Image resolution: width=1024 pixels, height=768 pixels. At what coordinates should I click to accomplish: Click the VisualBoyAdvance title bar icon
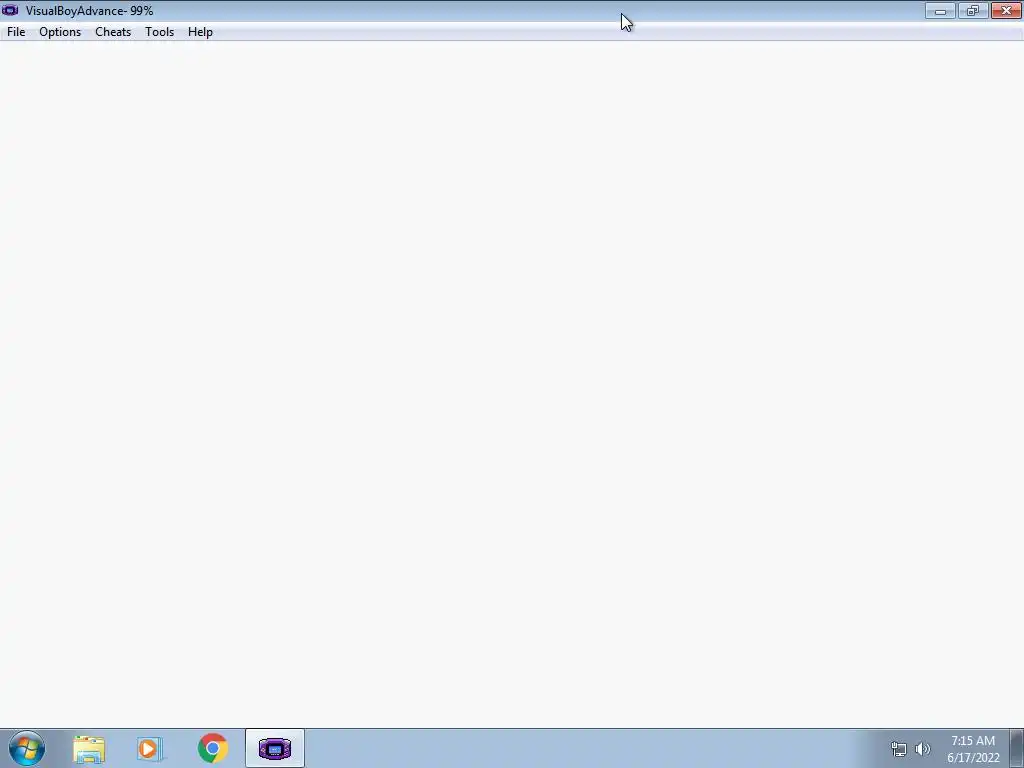click(10, 10)
